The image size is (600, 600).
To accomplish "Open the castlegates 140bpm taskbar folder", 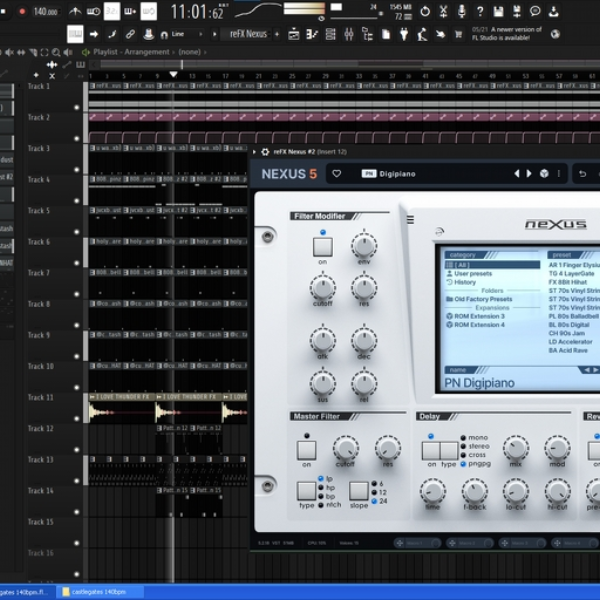I will click(x=100, y=592).
